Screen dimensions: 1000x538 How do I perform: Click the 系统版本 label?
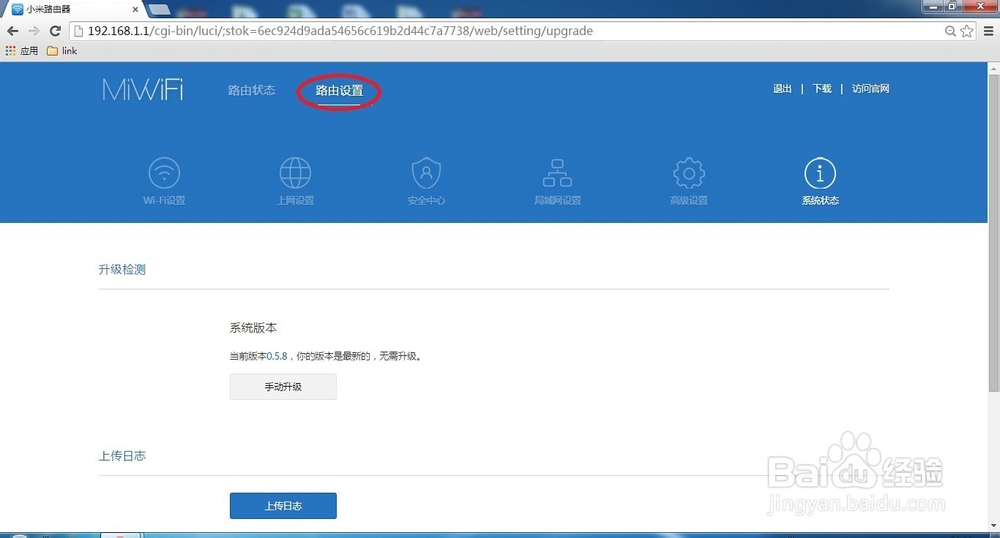[253, 328]
